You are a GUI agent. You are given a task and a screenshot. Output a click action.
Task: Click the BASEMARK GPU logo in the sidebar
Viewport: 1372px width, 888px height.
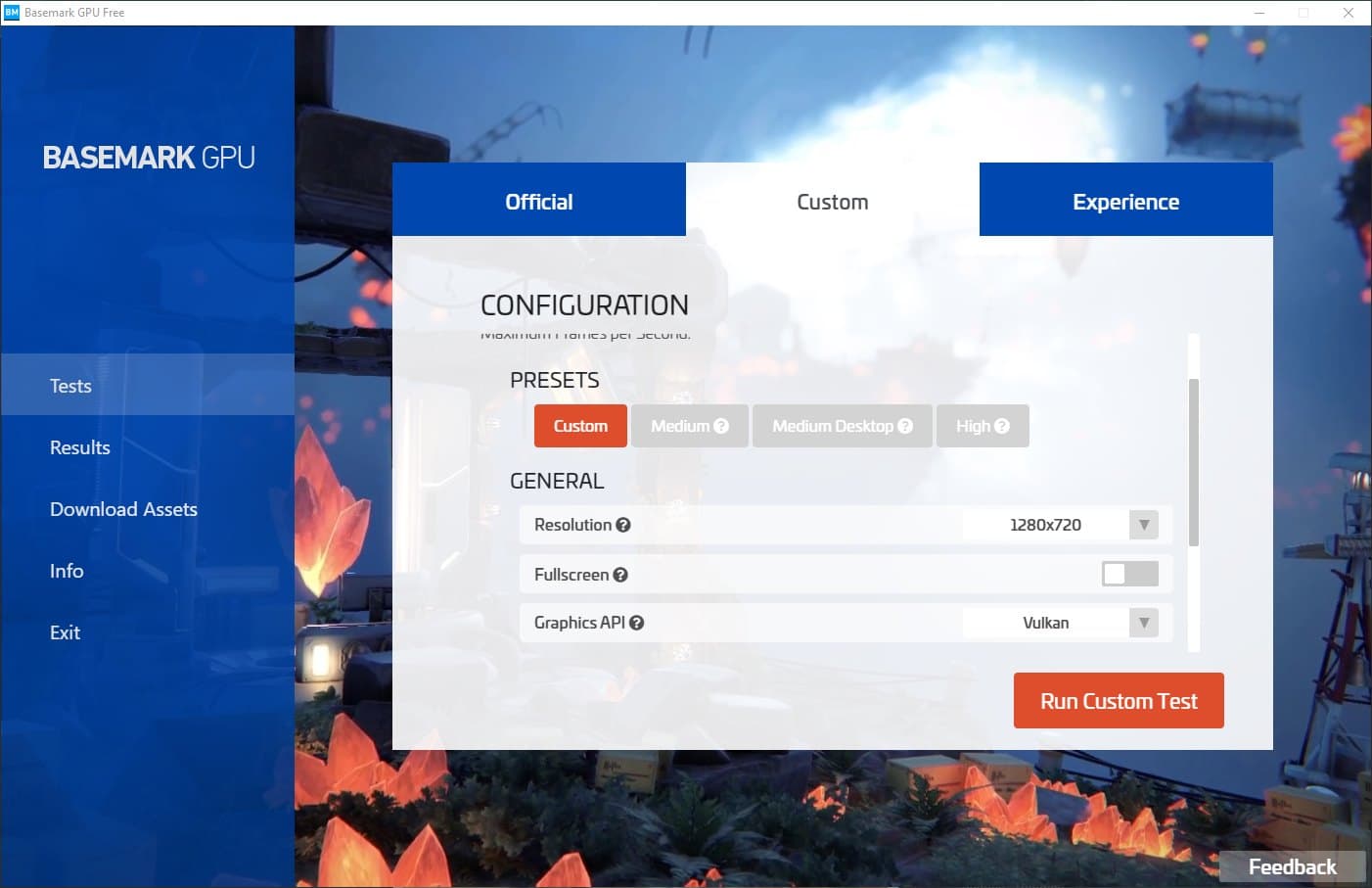(148, 157)
